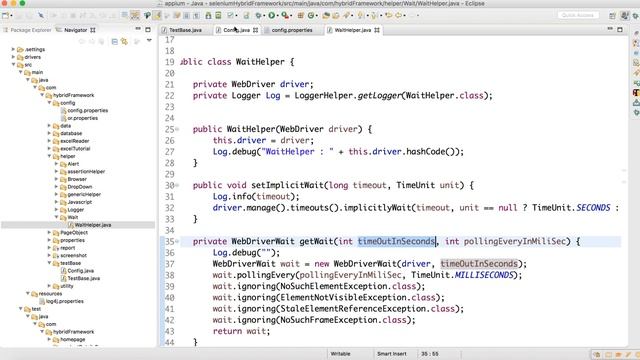The image size is (640, 360).
Task: Collapse the config folder node
Action: [x=49, y=102]
